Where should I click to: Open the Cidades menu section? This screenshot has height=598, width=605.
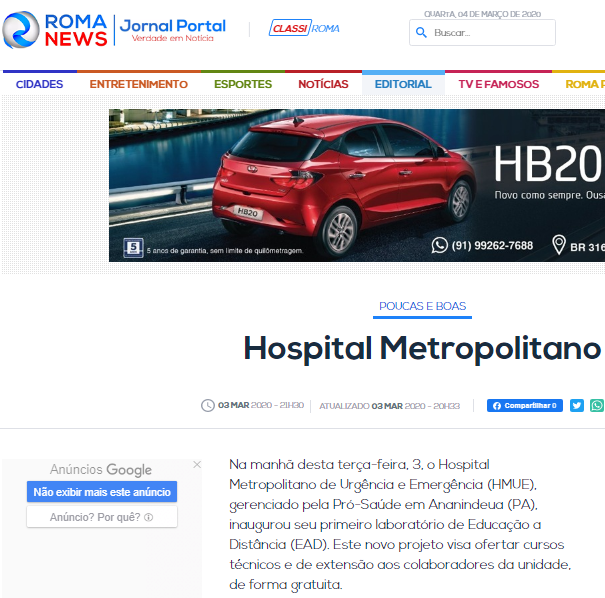pyautogui.click(x=39, y=84)
